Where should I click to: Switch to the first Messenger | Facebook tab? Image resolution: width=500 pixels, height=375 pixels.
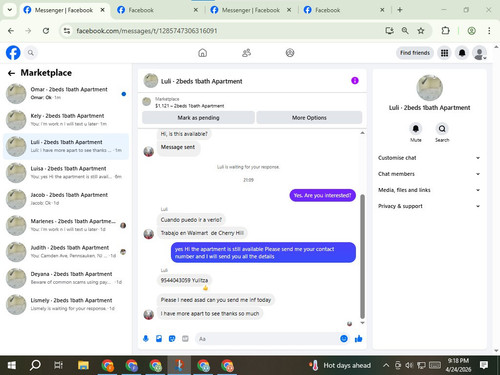pyautogui.click(x=64, y=10)
